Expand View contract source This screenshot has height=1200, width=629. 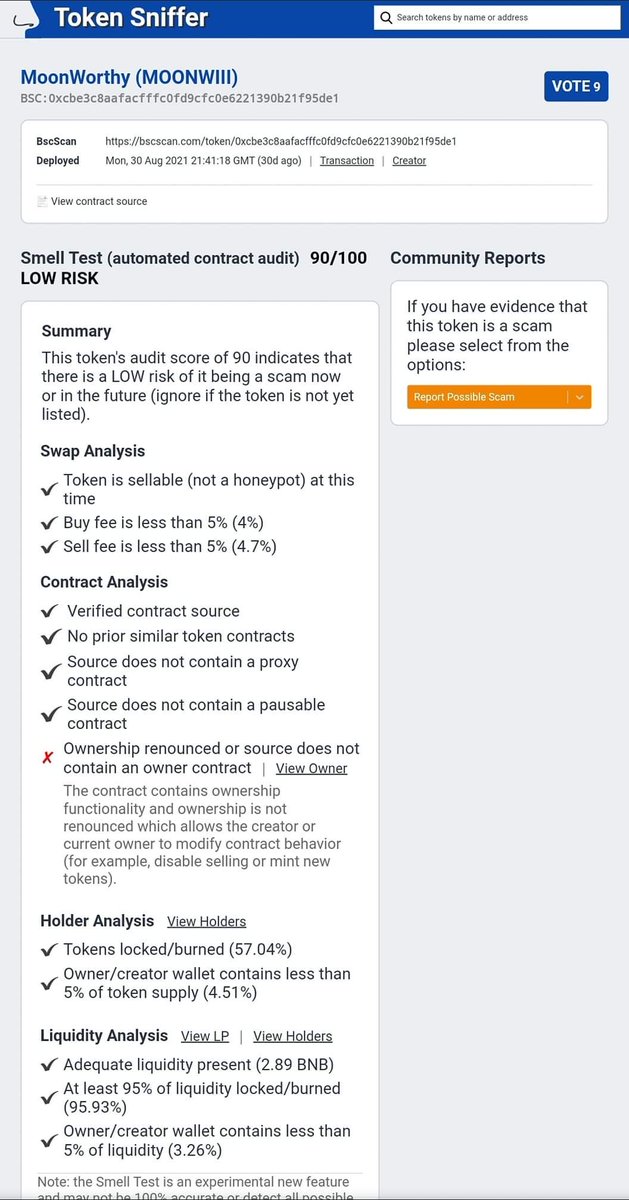click(99, 201)
